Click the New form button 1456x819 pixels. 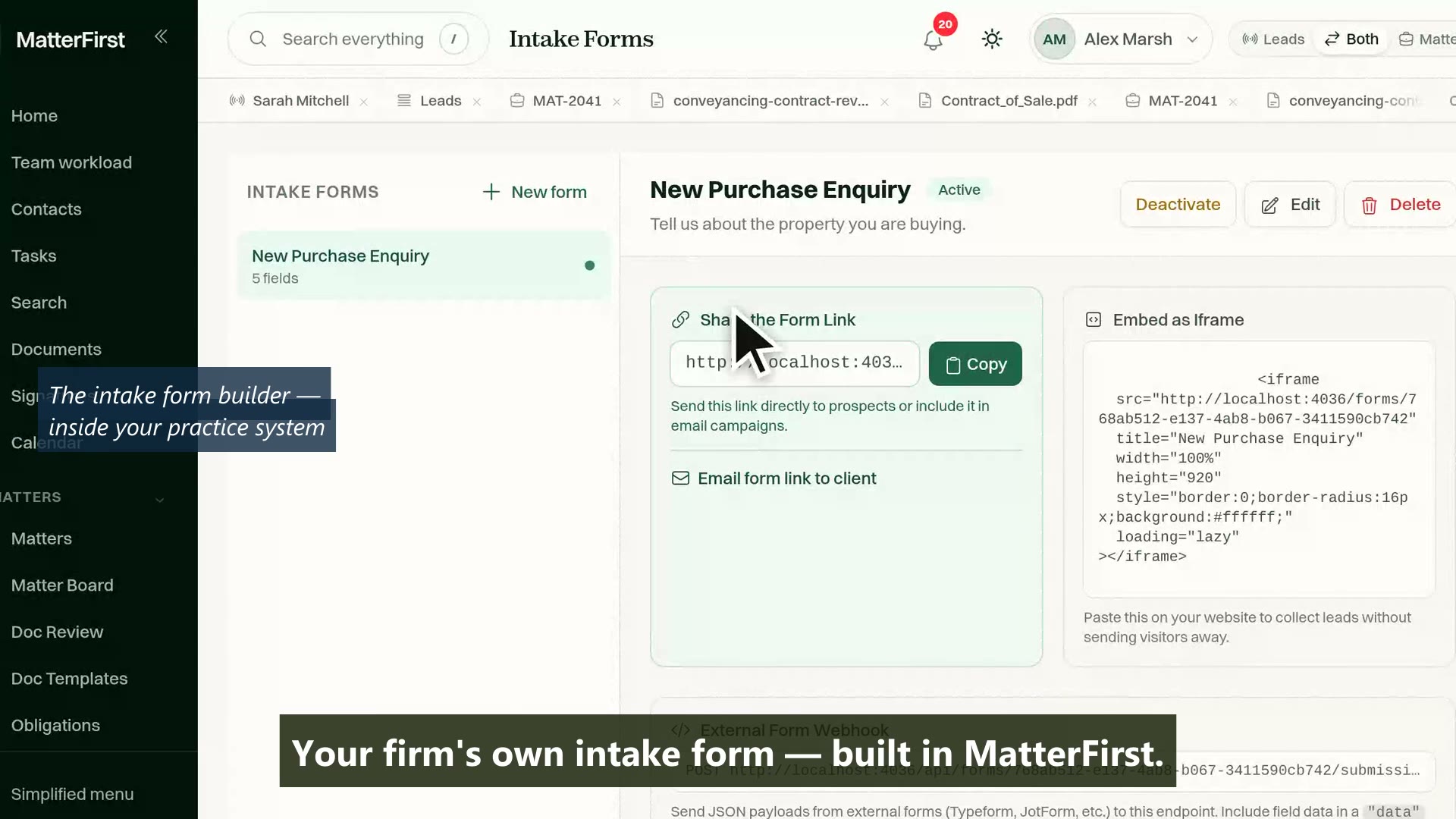(535, 192)
